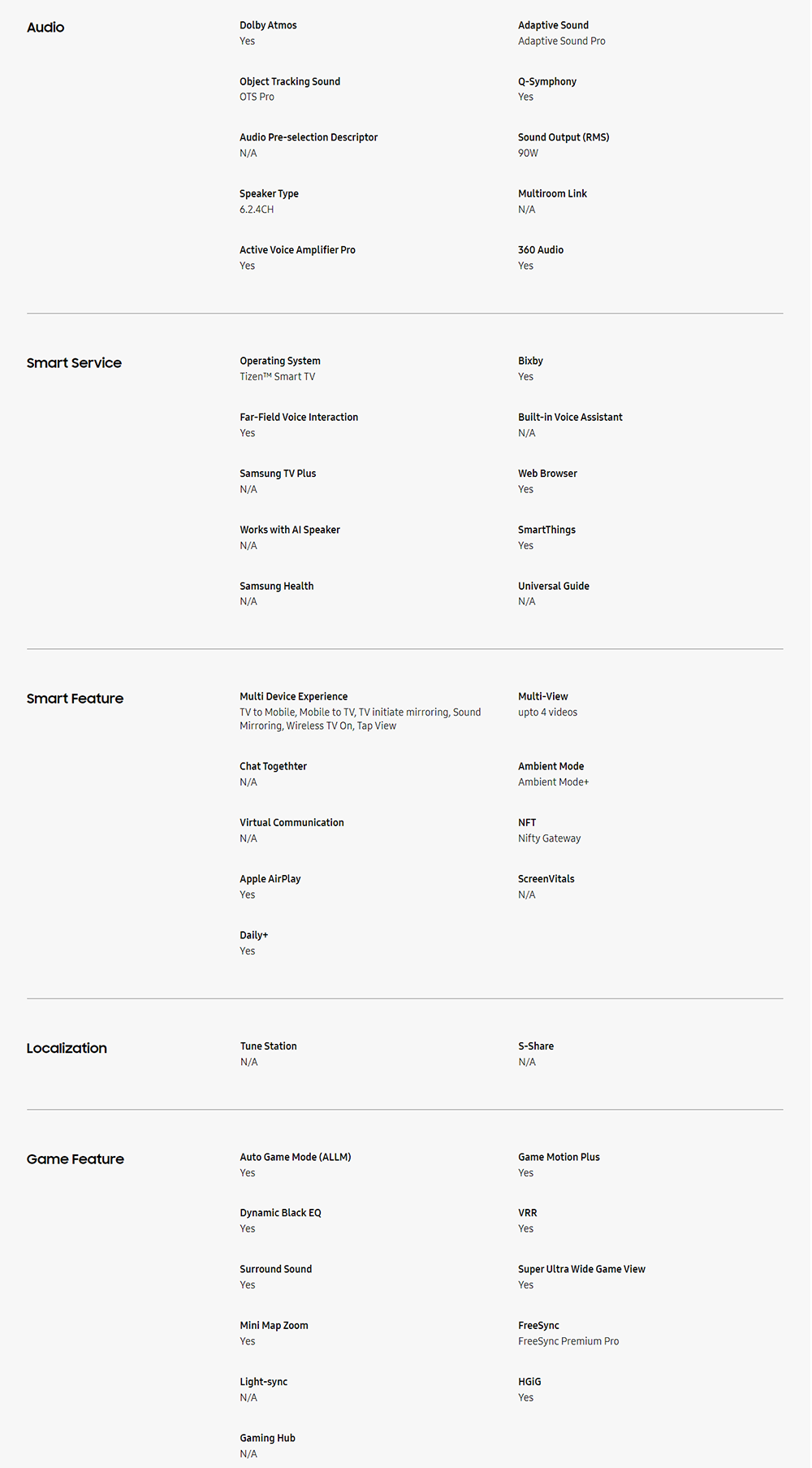
Task: Click the Sound Output (RMS) label
Action: click(x=564, y=137)
